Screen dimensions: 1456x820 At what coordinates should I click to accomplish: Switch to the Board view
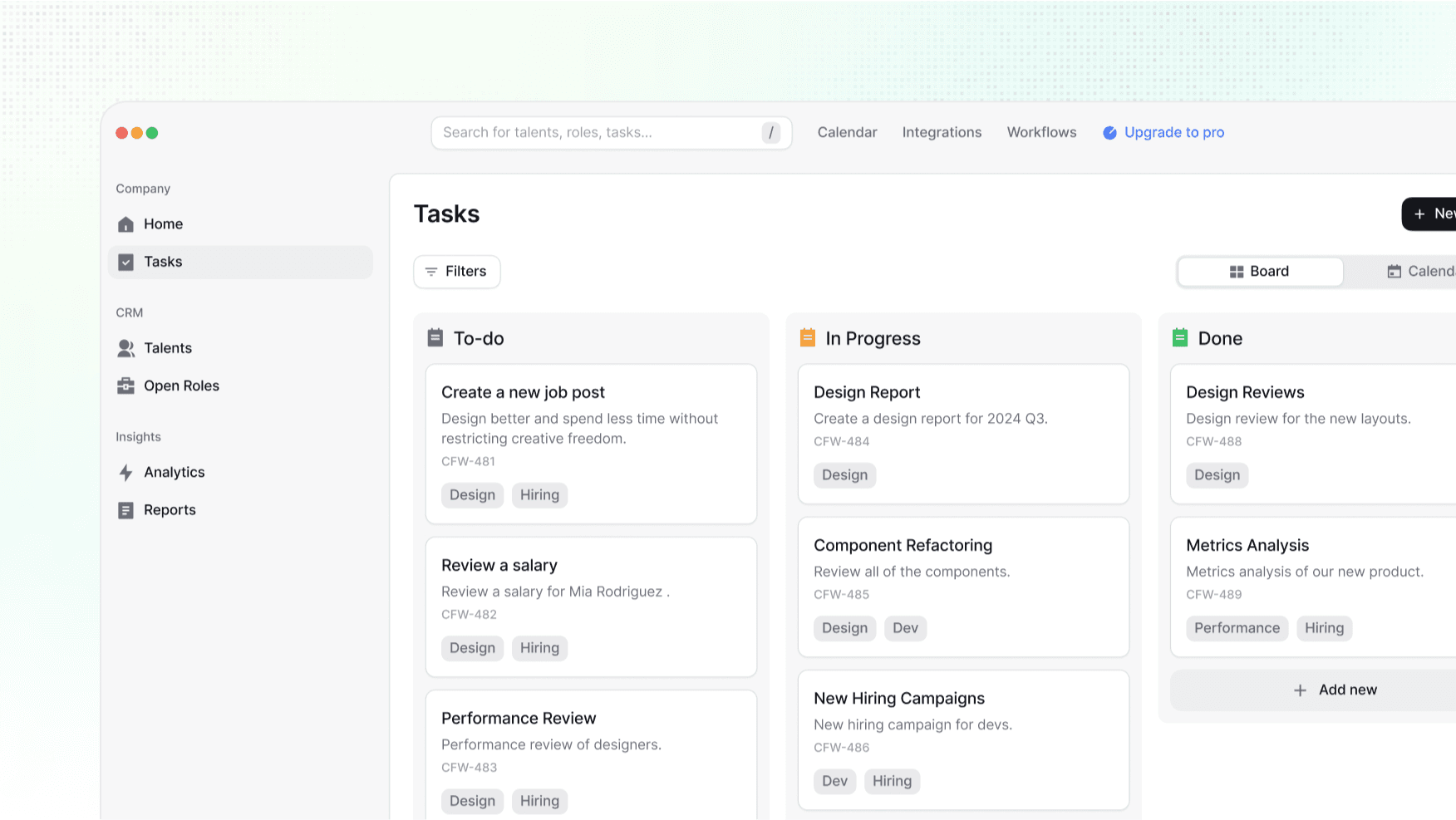point(1259,272)
